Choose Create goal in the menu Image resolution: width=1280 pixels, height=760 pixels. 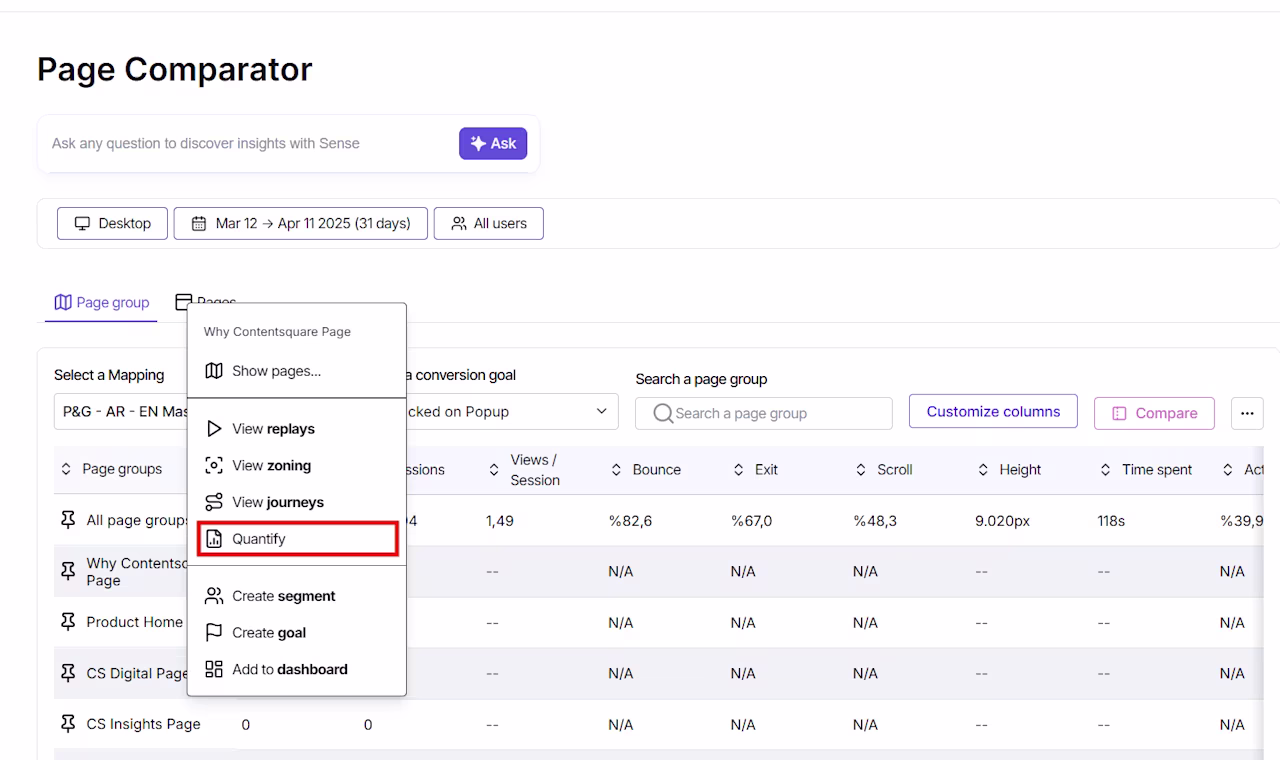pos(297,632)
